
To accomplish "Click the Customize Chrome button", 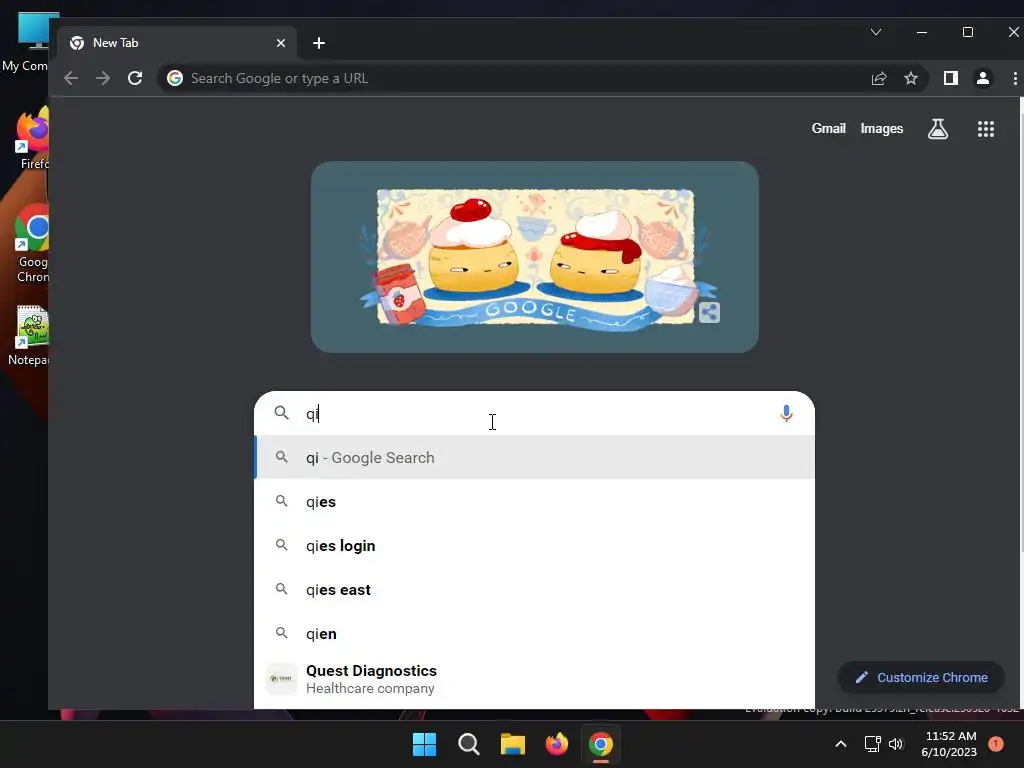I will (921, 678).
